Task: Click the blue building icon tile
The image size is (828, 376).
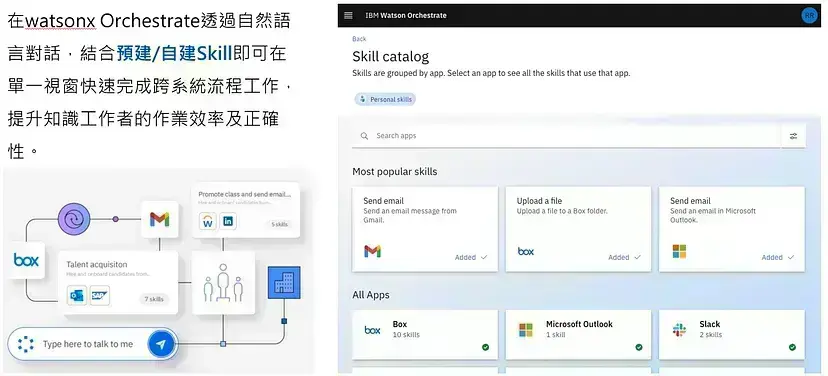Action: [x=284, y=283]
